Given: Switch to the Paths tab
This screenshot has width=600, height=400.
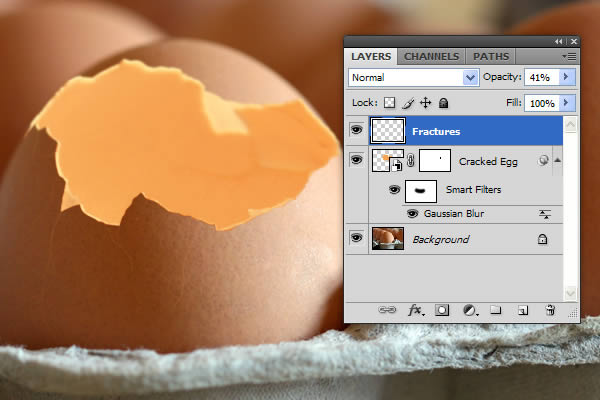Looking at the screenshot, I should pos(491,57).
